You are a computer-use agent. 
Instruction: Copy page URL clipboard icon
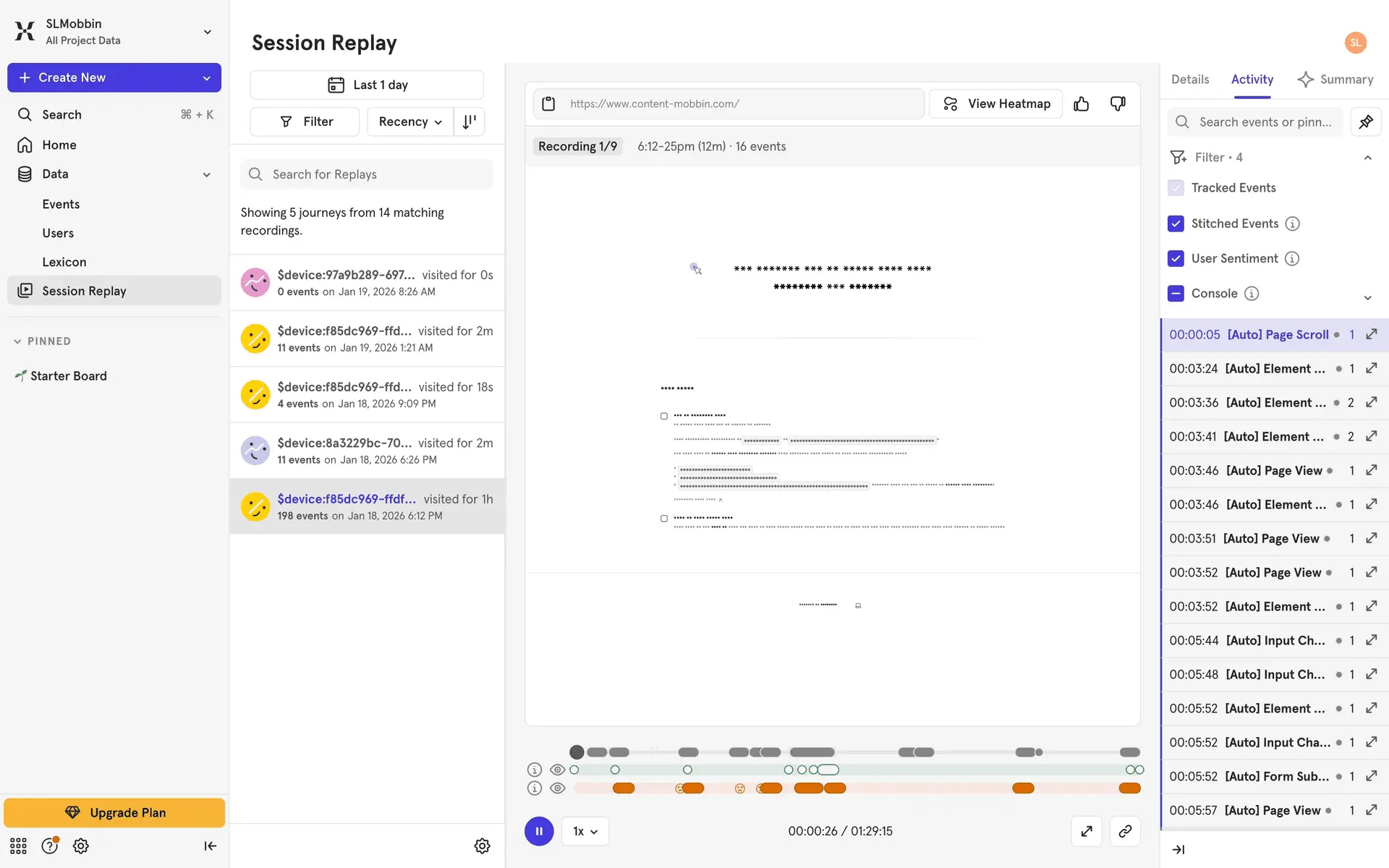pyautogui.click(x=548, y=104)
